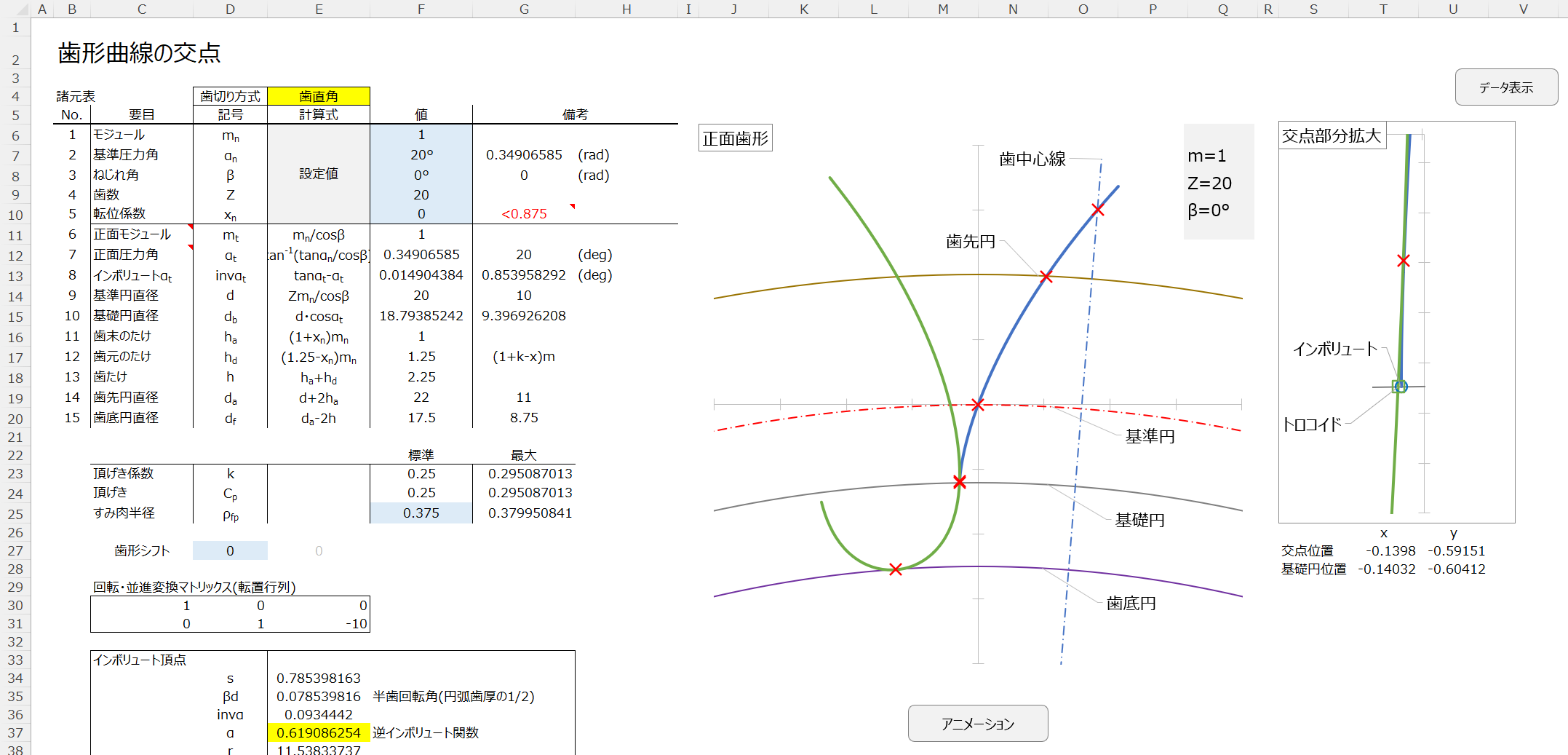Click the 歯形曲線の交点 title cell
The image size is (1568, 755).
pos(139,53)
